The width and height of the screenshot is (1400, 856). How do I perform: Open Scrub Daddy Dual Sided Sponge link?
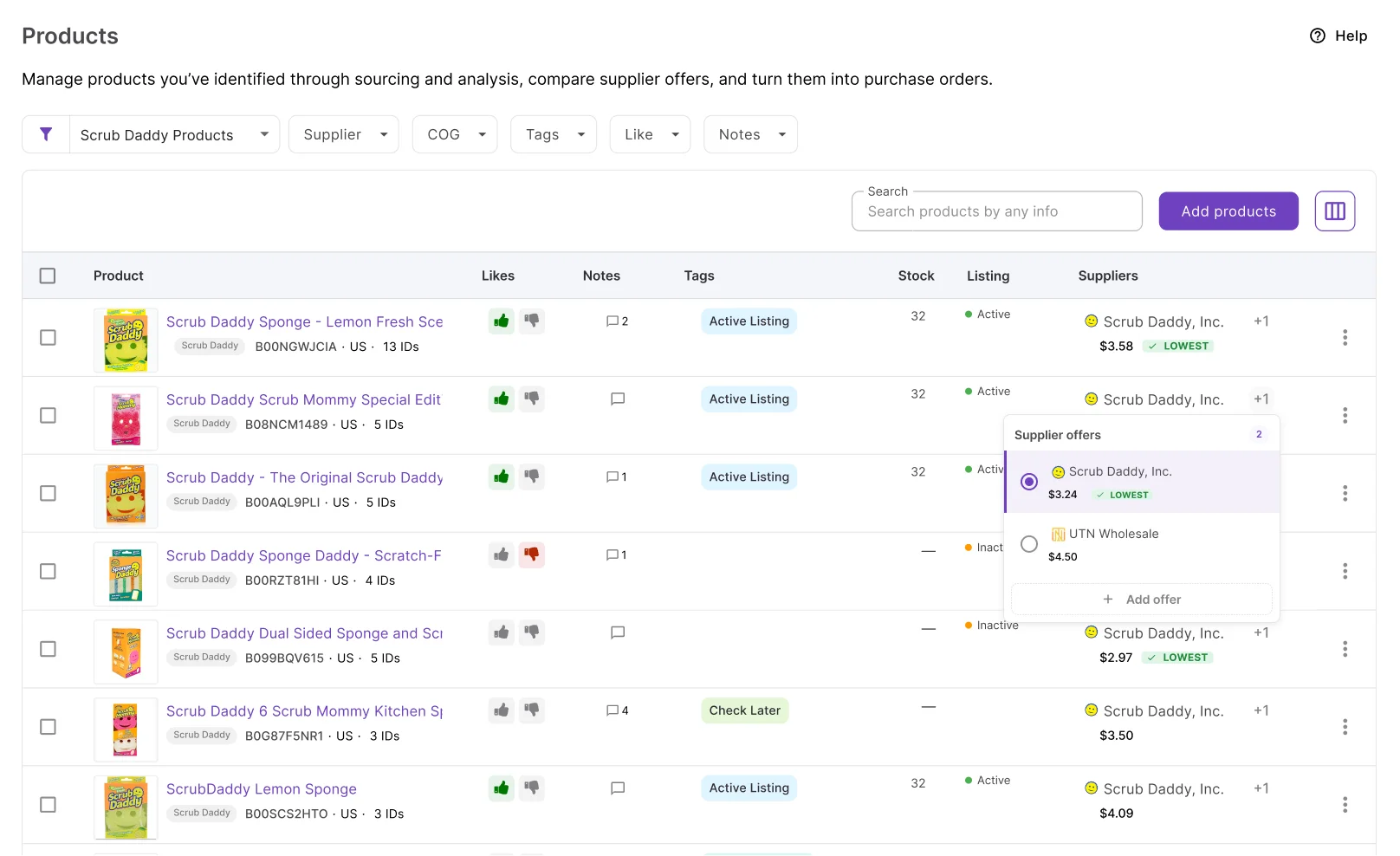pos(304,633)
